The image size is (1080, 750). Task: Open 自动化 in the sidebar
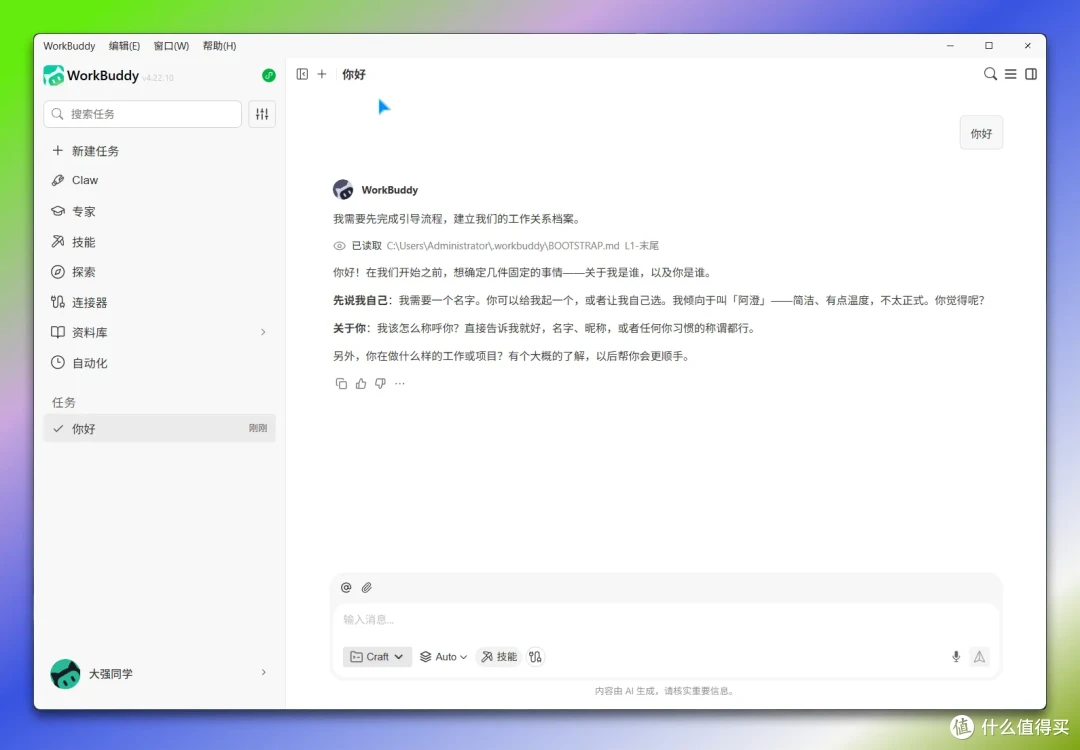pyautogui.click(x=160, y=363)
